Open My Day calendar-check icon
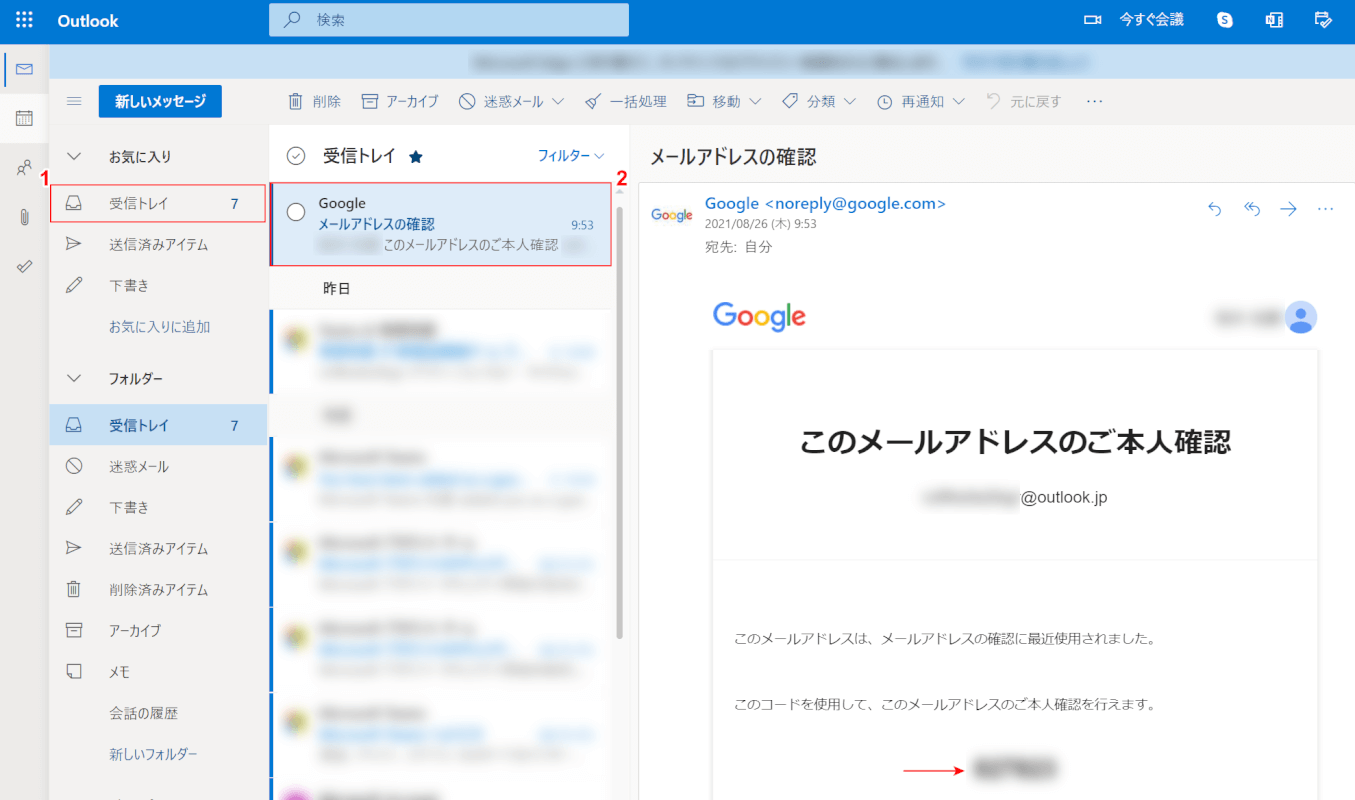Viewport: 1355px width, 800px height. (x=1323, y=20)
